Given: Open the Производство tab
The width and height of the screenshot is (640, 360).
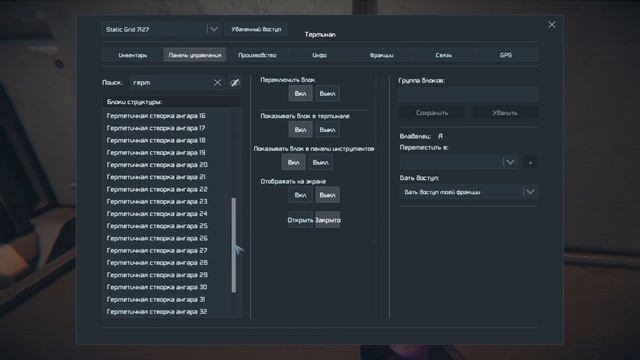Looking at the screenshot, I should (257, 55).
